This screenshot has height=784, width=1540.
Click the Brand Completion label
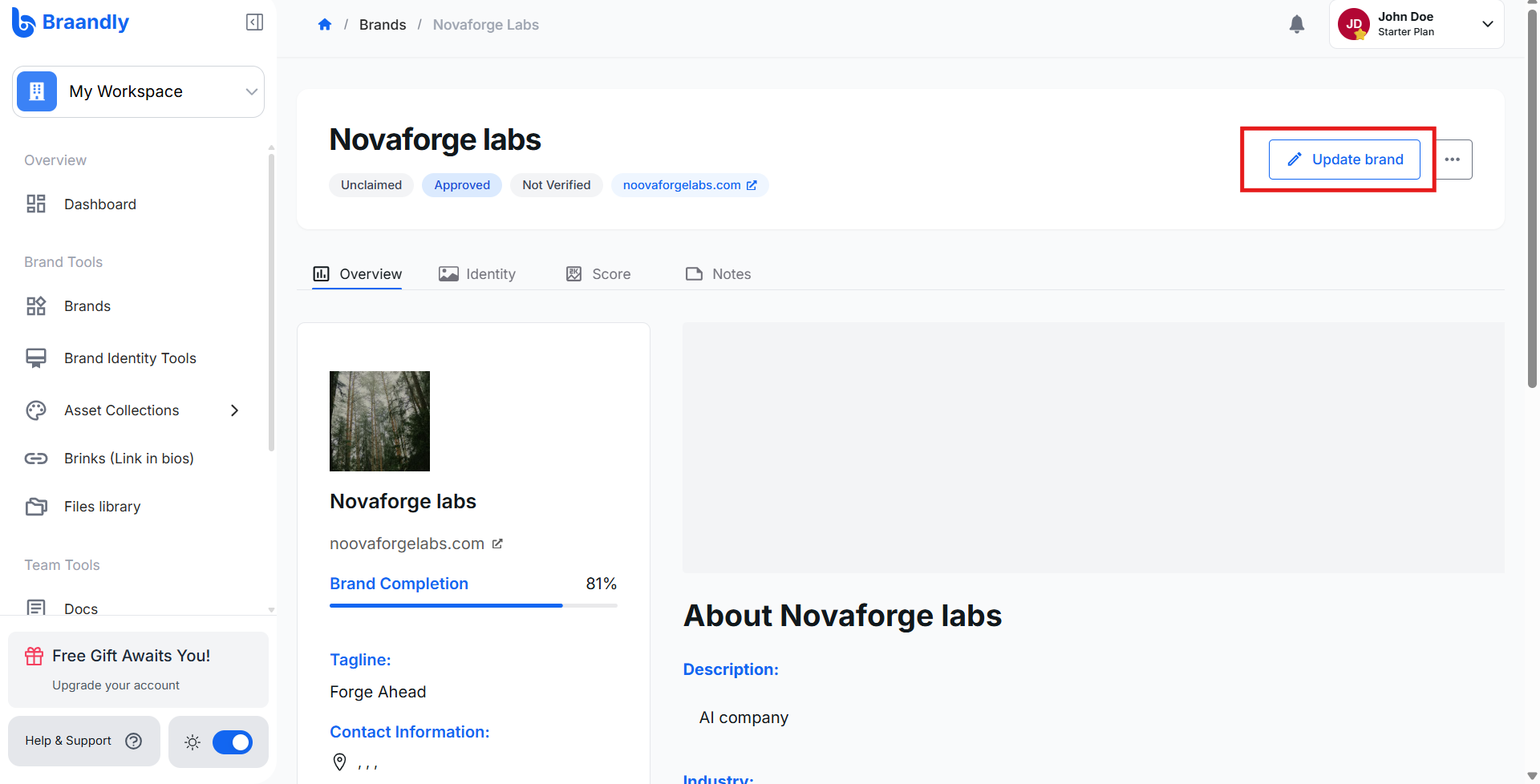point(399,584)
